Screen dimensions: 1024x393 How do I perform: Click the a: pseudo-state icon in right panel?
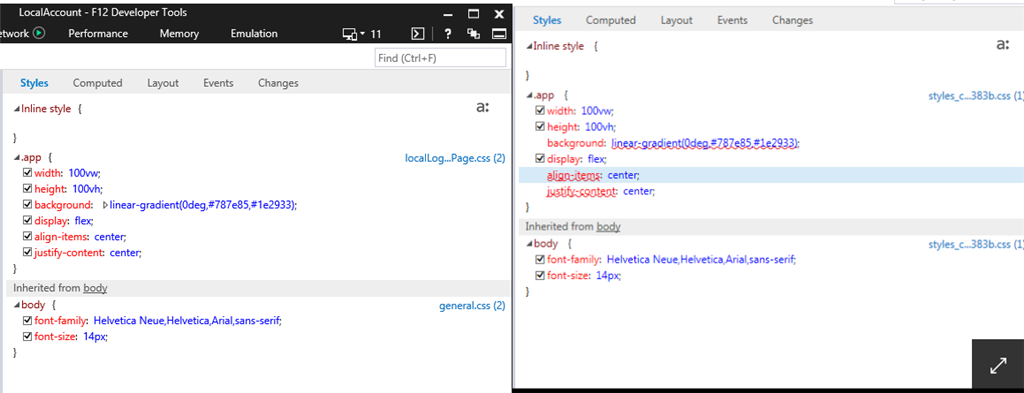coord(1002,45)
